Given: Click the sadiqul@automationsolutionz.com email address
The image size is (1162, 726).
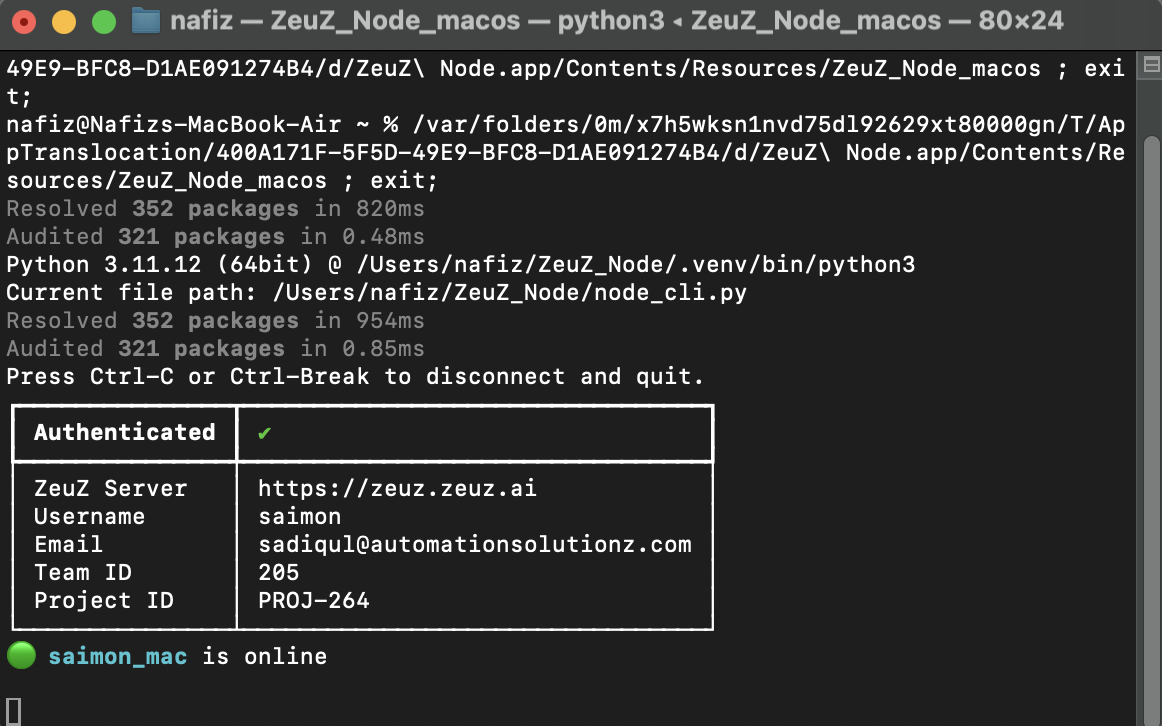Looking at the screenshot, I should point(474,544).
